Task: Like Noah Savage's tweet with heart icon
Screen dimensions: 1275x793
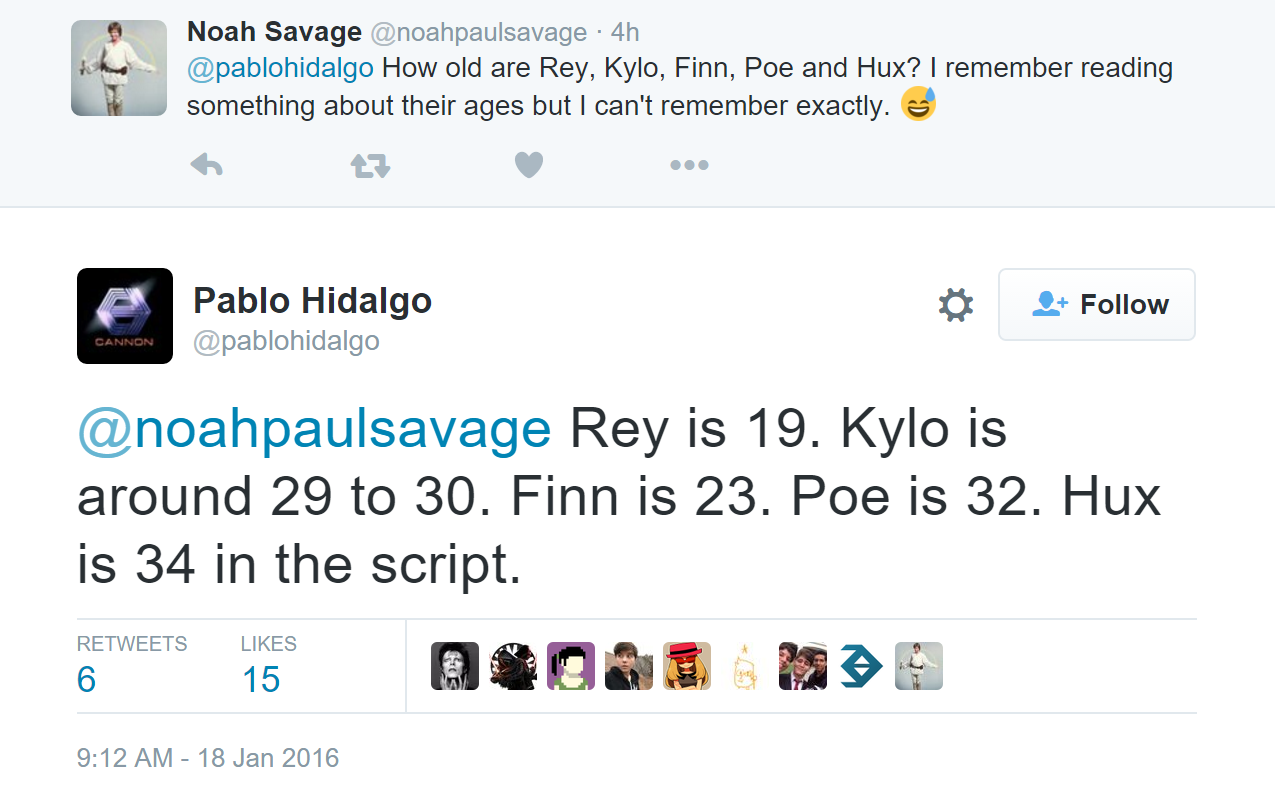Action: pyautogui.click(x=528, y=165)
